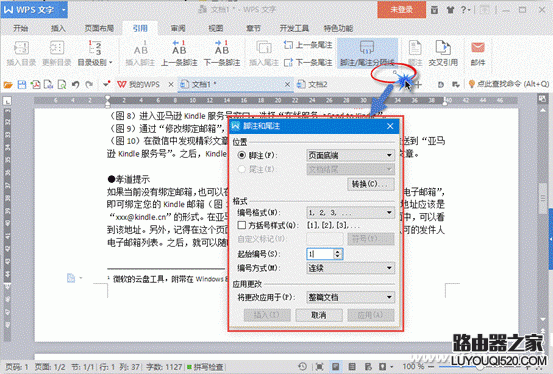Click the Insert Table of Contents (插入目录) icon
The width and height of the screenshot is (553, 374).
point(21,48)
